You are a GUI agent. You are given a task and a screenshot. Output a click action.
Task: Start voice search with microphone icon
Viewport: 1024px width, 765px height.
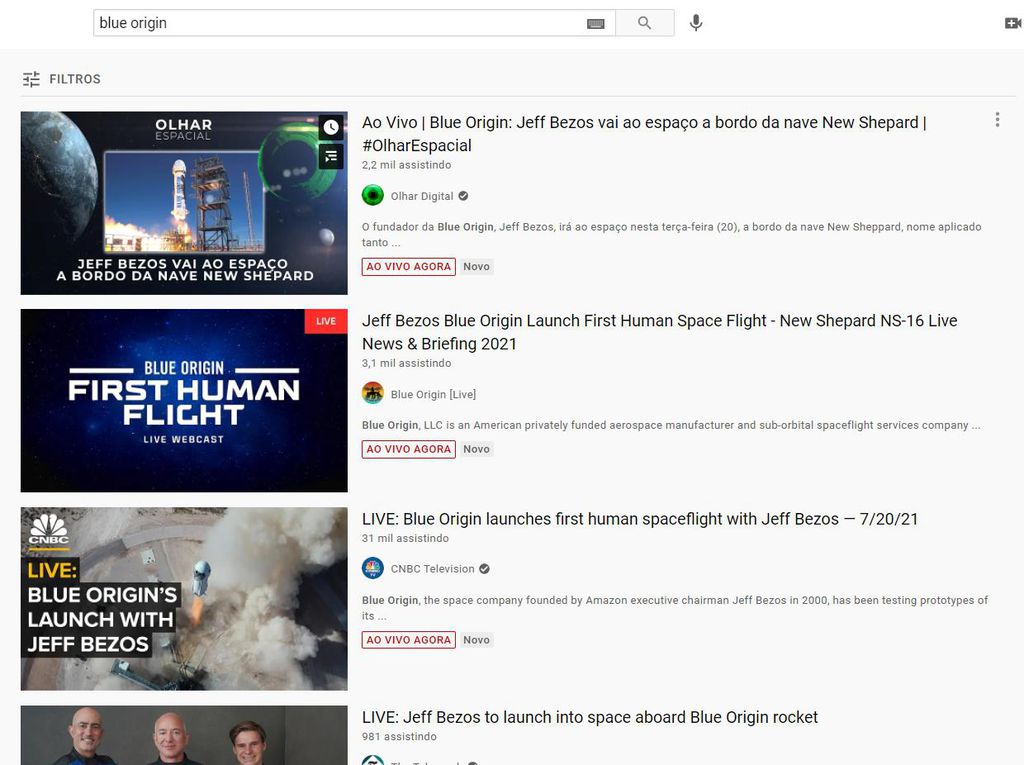696,23
